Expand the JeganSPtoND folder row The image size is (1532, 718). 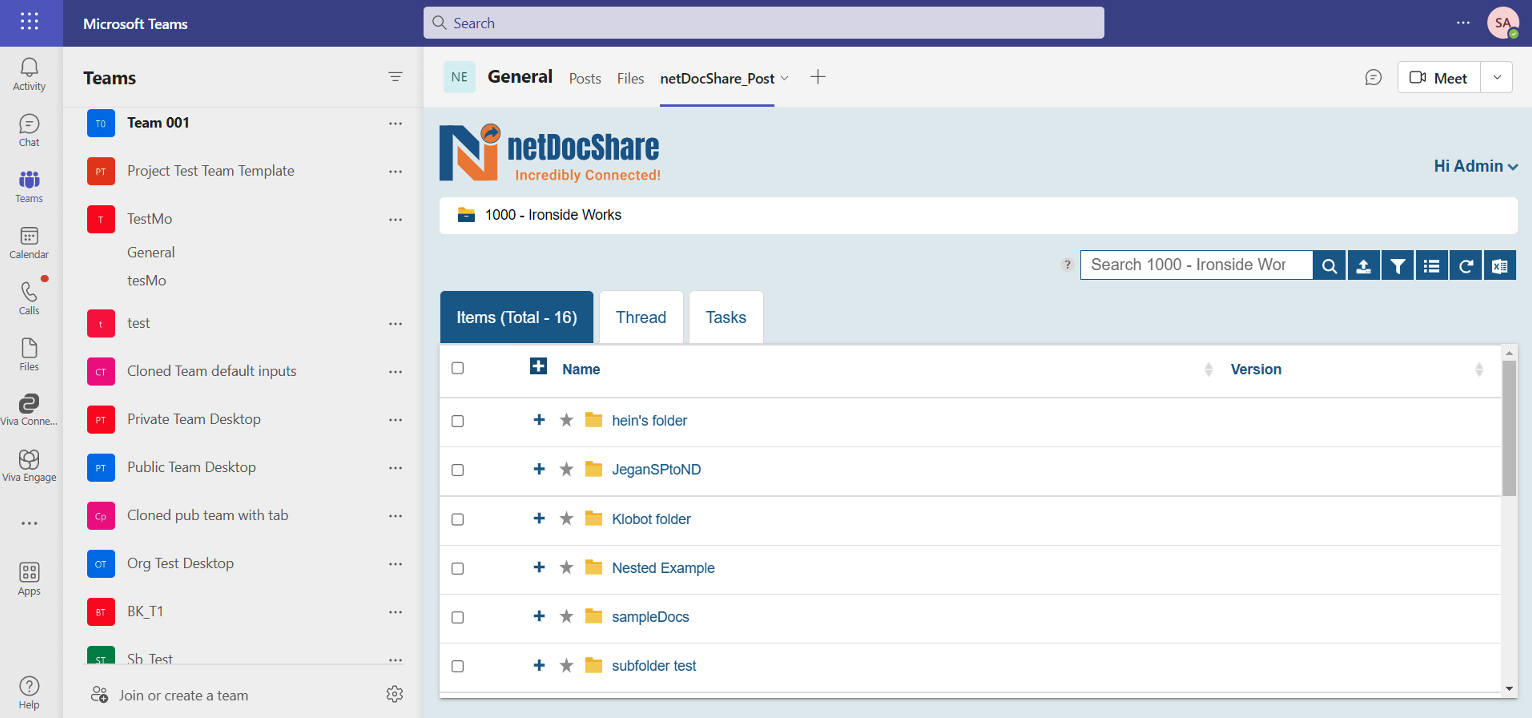[539, 469]
